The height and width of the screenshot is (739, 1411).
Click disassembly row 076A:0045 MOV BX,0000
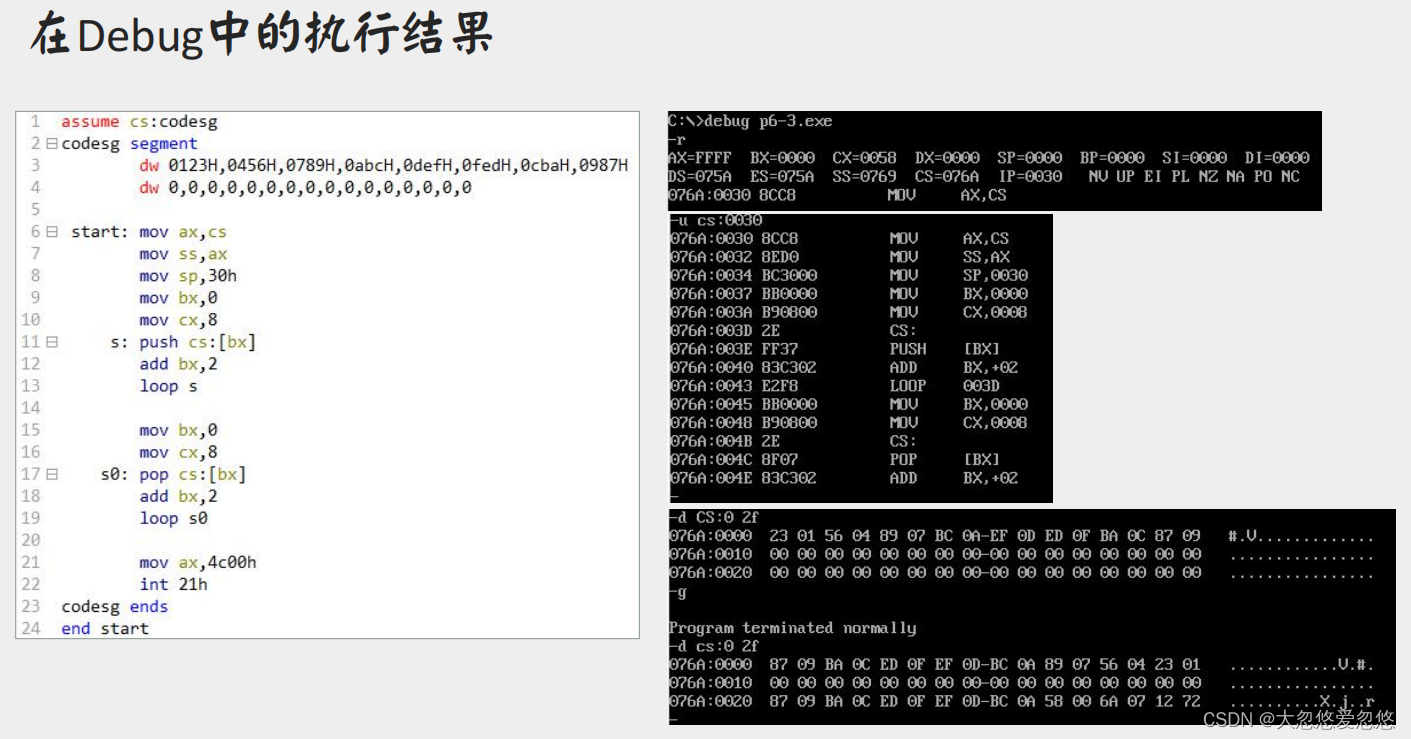tap(849, 404)
